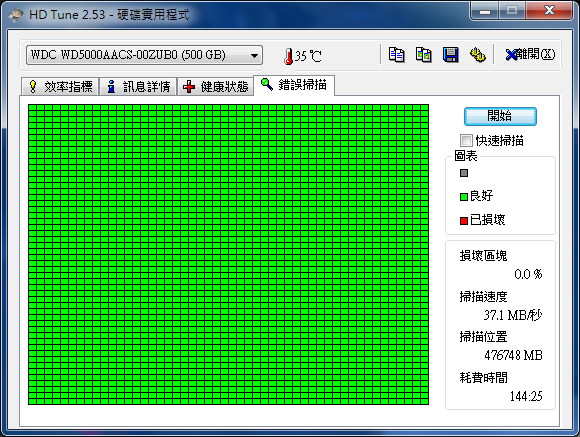Switch to the 健康狀態 tab
The width and height of the screenshot is (580, 437).
(216, 87)
